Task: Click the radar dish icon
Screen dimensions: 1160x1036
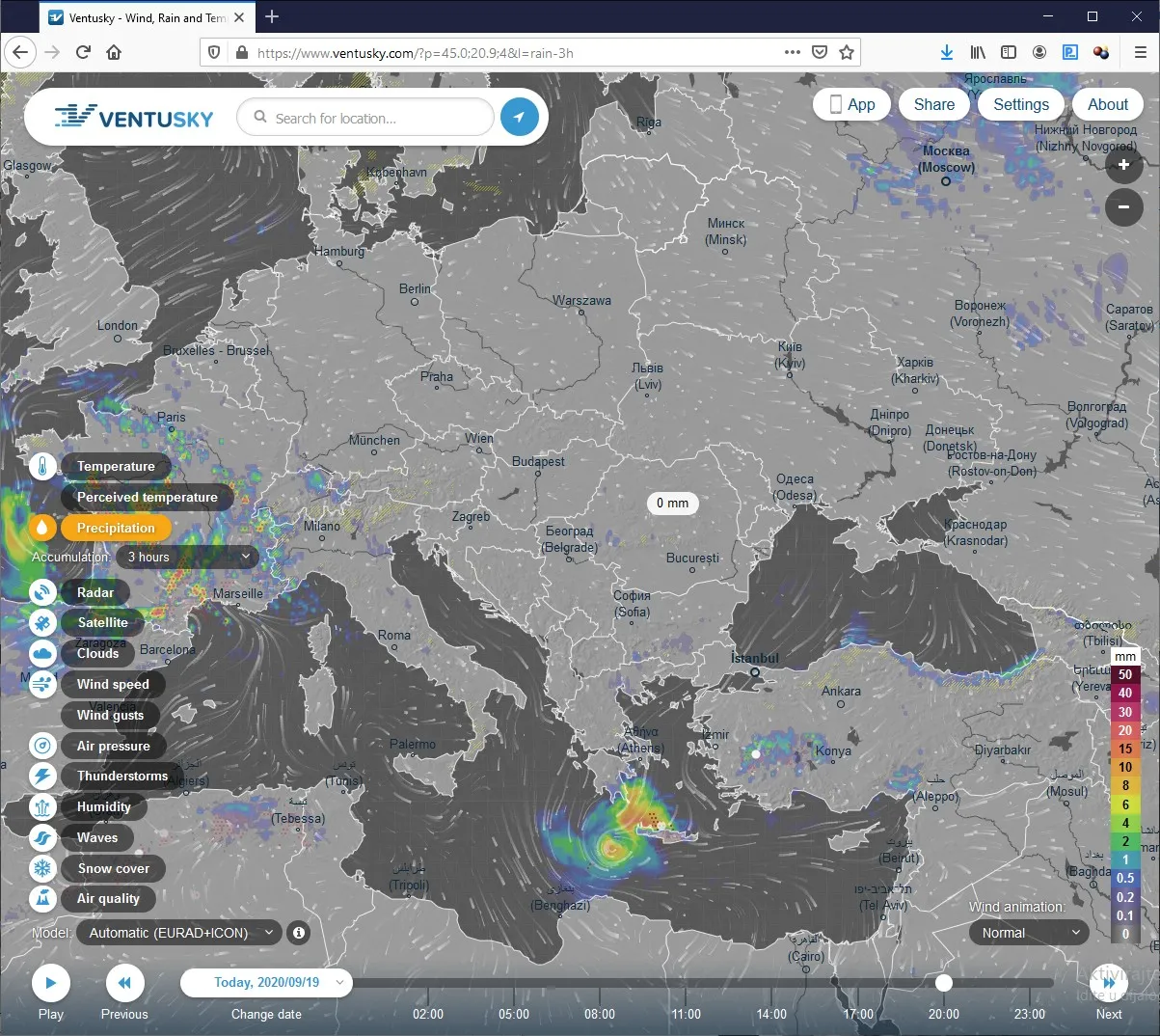Action: pyautogui.click(x=42, y=592)
